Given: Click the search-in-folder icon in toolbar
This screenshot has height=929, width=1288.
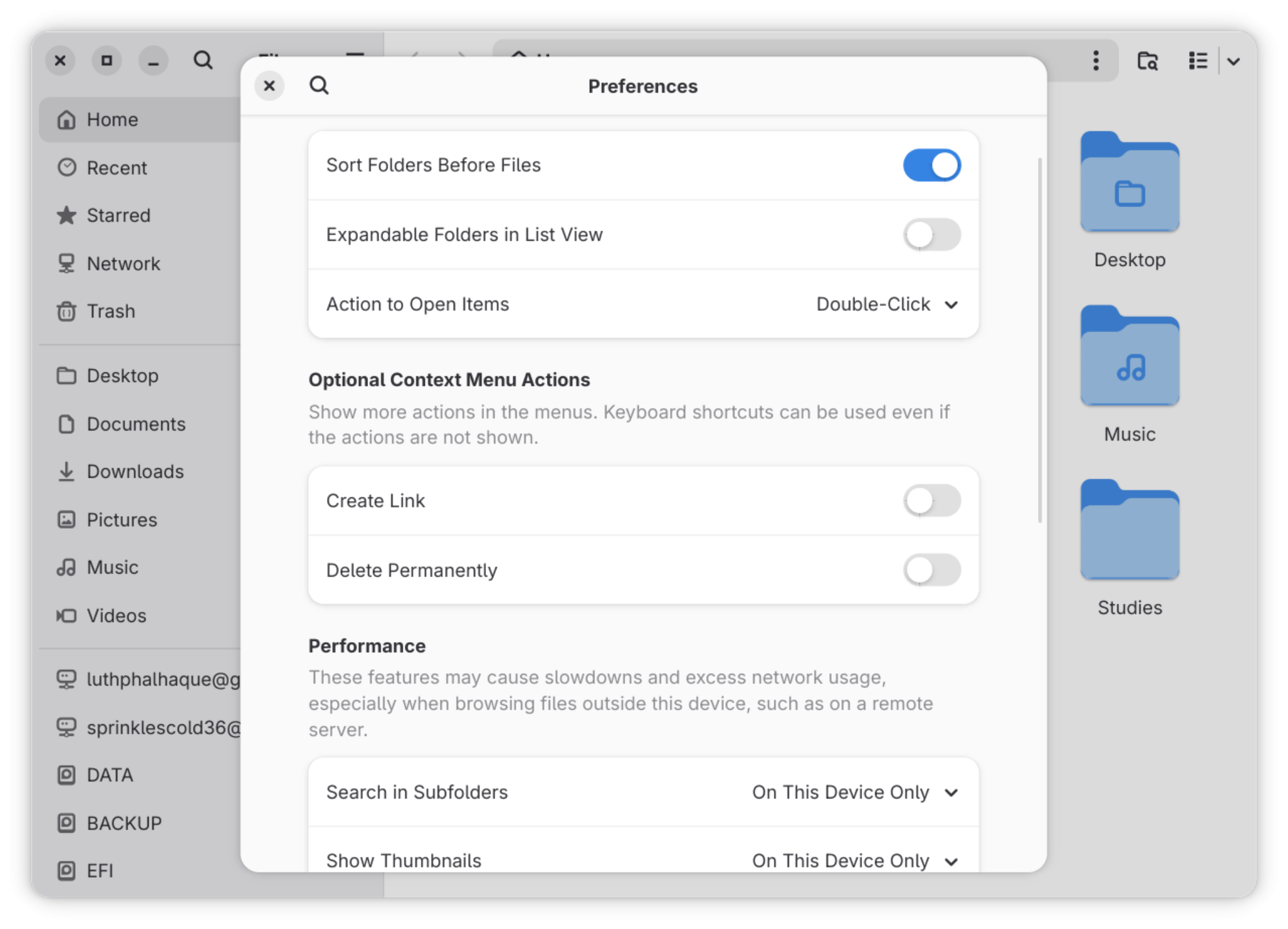Looking at the screenshot, I should pos(1147,61).
